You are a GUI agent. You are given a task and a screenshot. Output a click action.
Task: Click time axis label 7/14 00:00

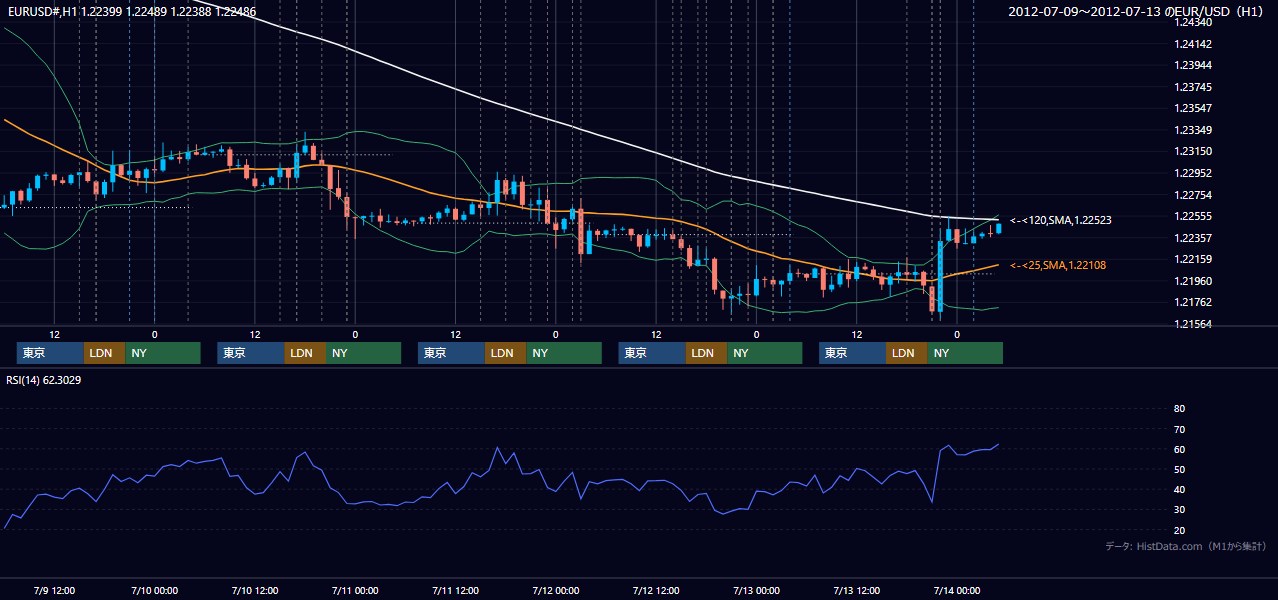point(956,590)
